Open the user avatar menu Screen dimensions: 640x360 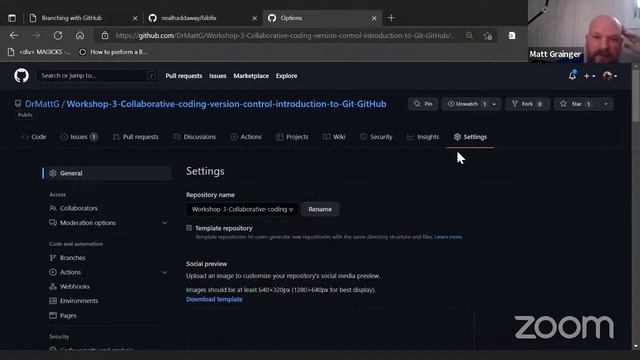(x=610, y=76)
